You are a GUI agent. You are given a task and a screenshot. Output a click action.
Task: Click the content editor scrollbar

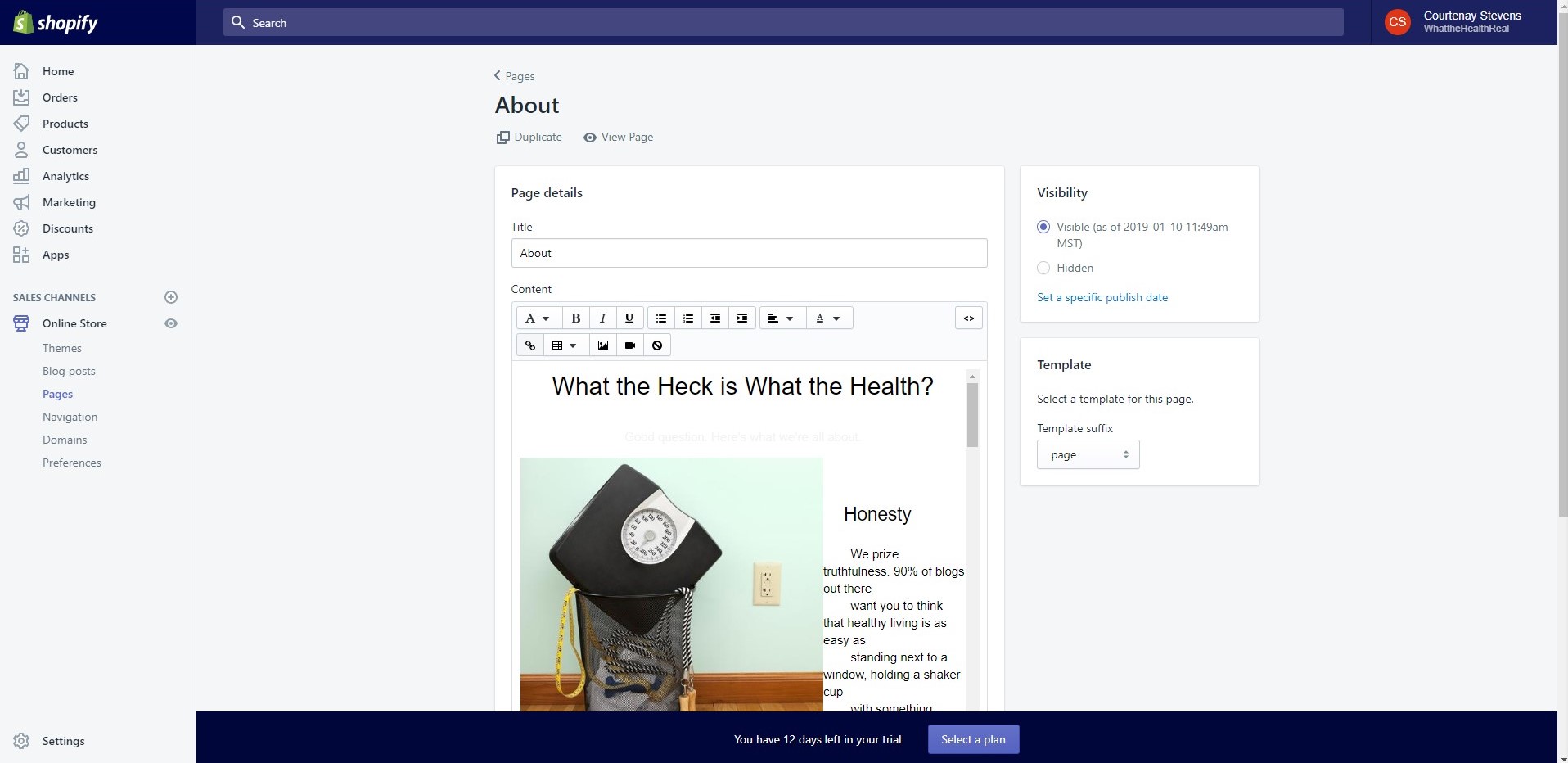[x=973, y=414]
